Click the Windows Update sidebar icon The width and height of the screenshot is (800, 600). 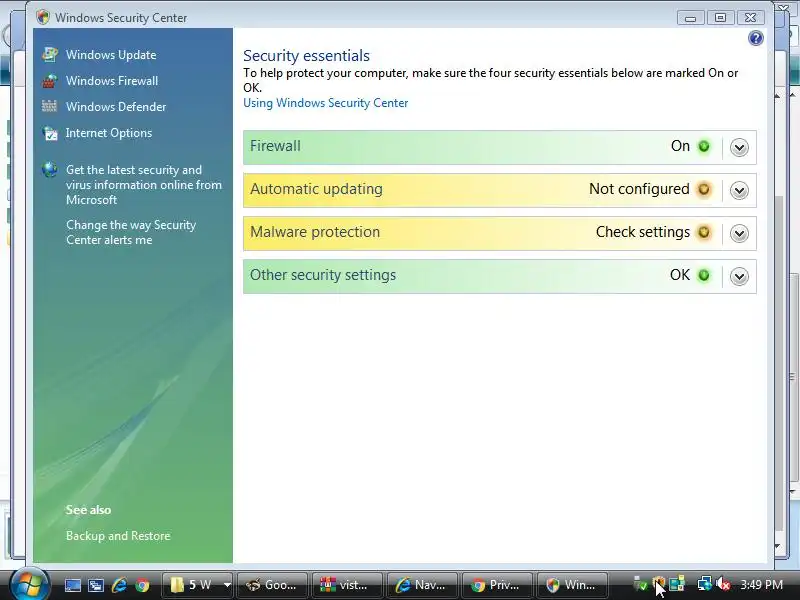[x=50, y=54]
